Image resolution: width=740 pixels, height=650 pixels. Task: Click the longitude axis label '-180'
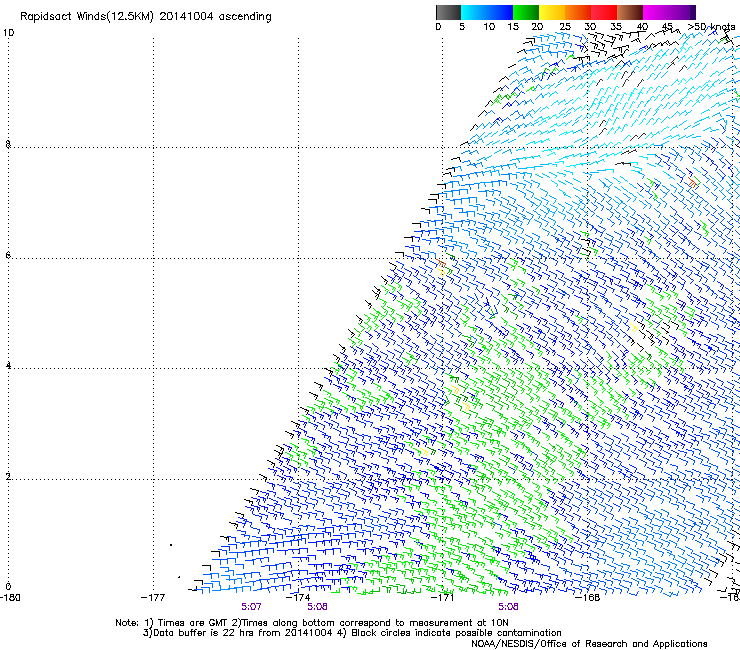10,598
